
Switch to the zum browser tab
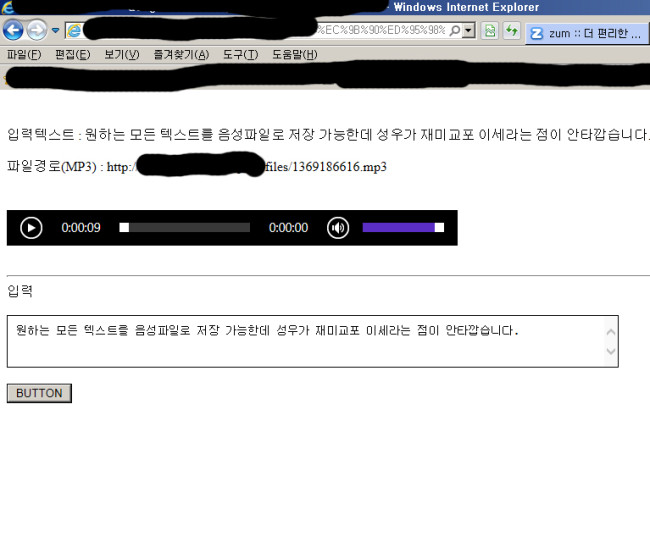coord(587,33)
